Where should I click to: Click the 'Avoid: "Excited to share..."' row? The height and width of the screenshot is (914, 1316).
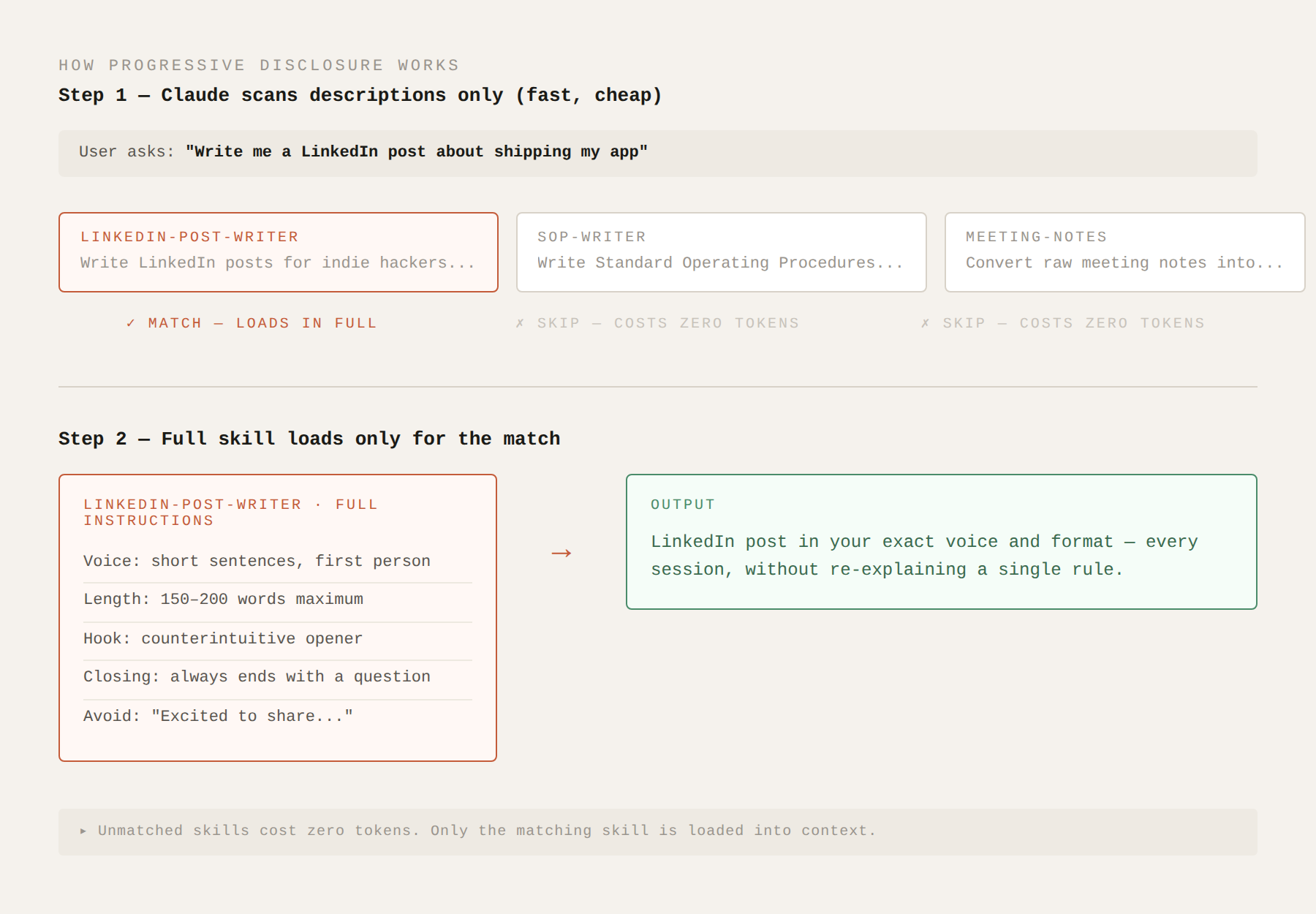click(278, 716)
